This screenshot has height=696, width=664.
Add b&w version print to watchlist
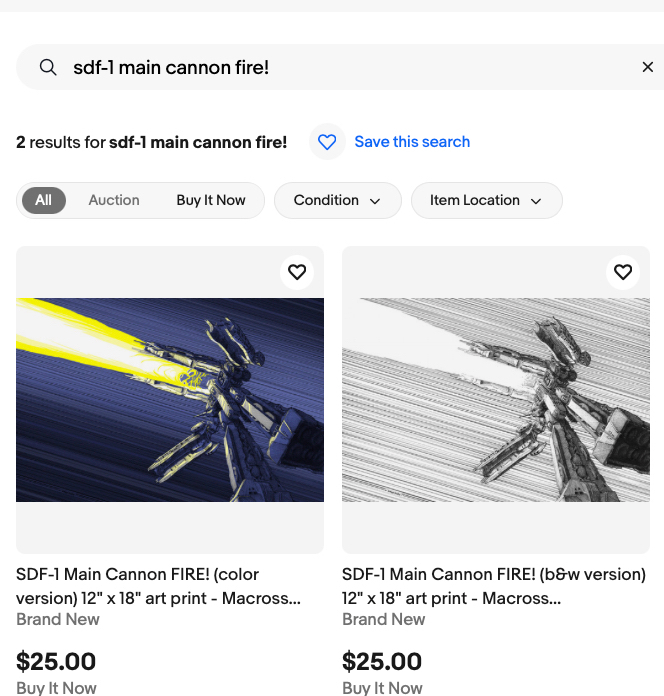(623, 272)
